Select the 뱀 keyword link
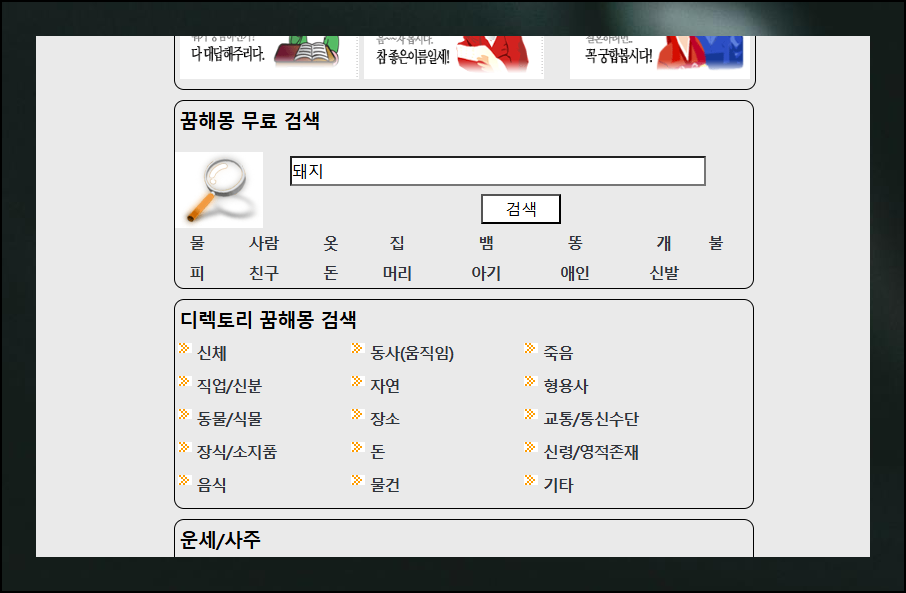Viewport: 906px width, 593px height. coord(486,243)
